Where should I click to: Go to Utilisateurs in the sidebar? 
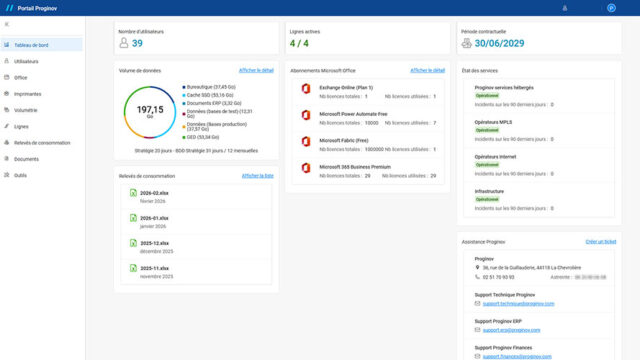pos(42,61)
